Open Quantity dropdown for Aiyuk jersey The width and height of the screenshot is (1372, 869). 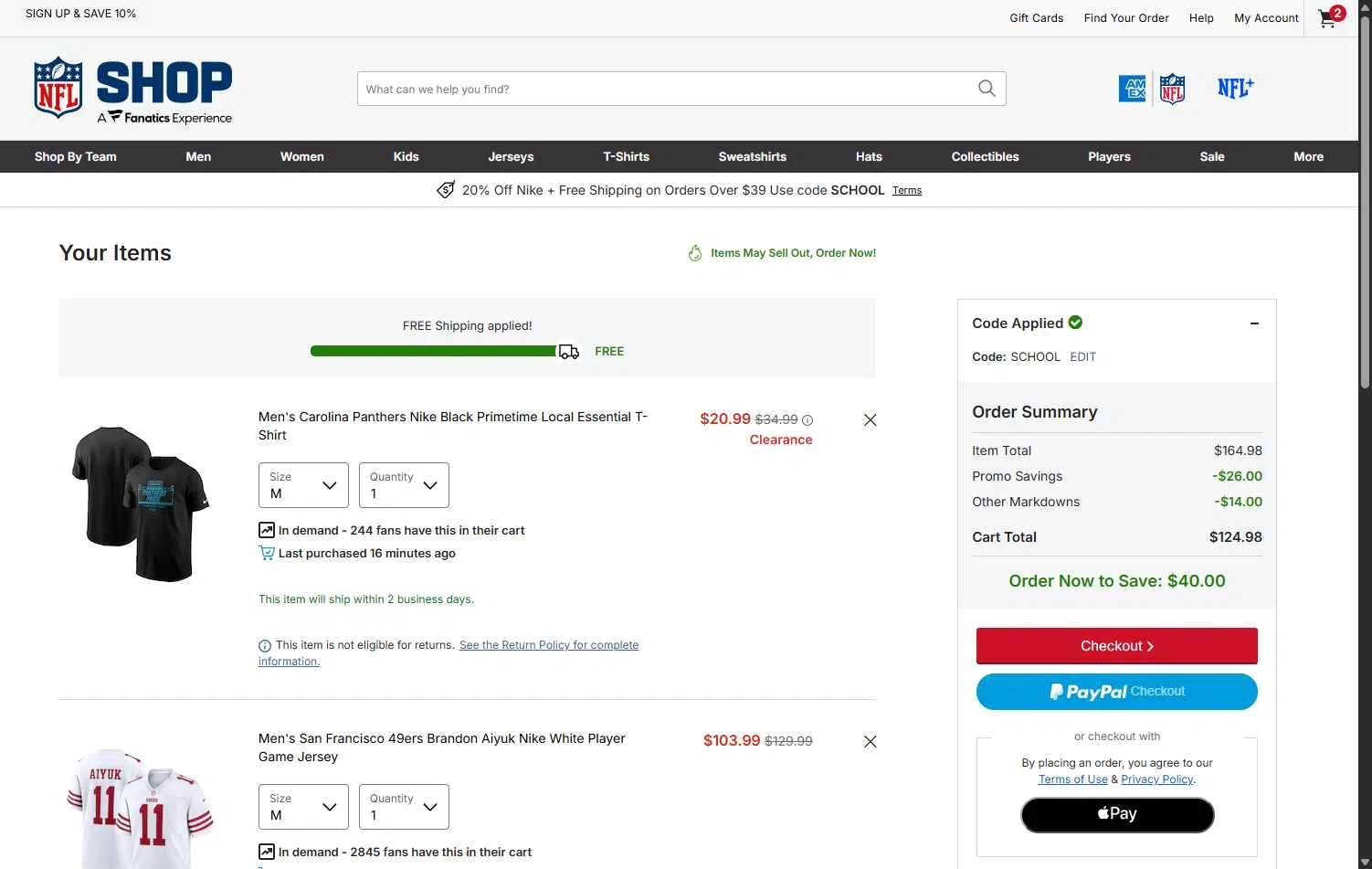404,807
